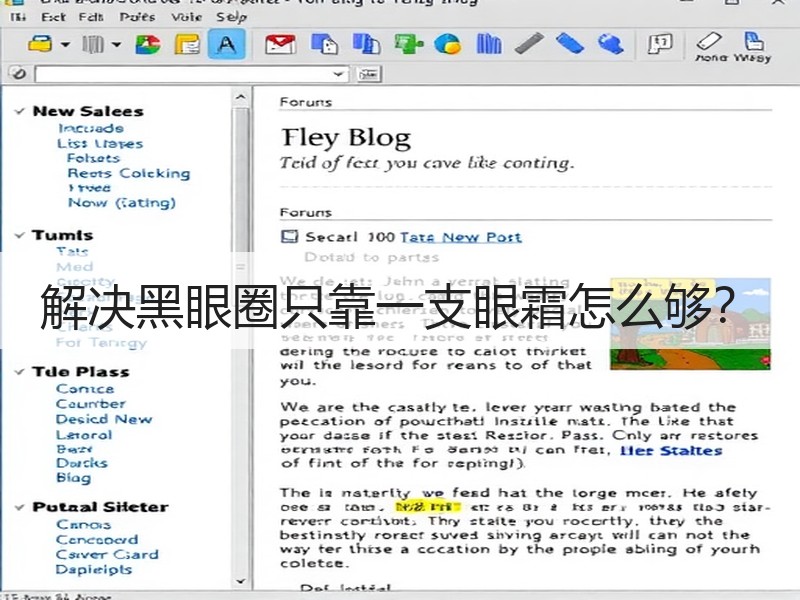This screenshot has width=800, height=600.
Task: Click the blue document icon at the toolbar's end
Action: pyautogui.click(x=754, y=41)
